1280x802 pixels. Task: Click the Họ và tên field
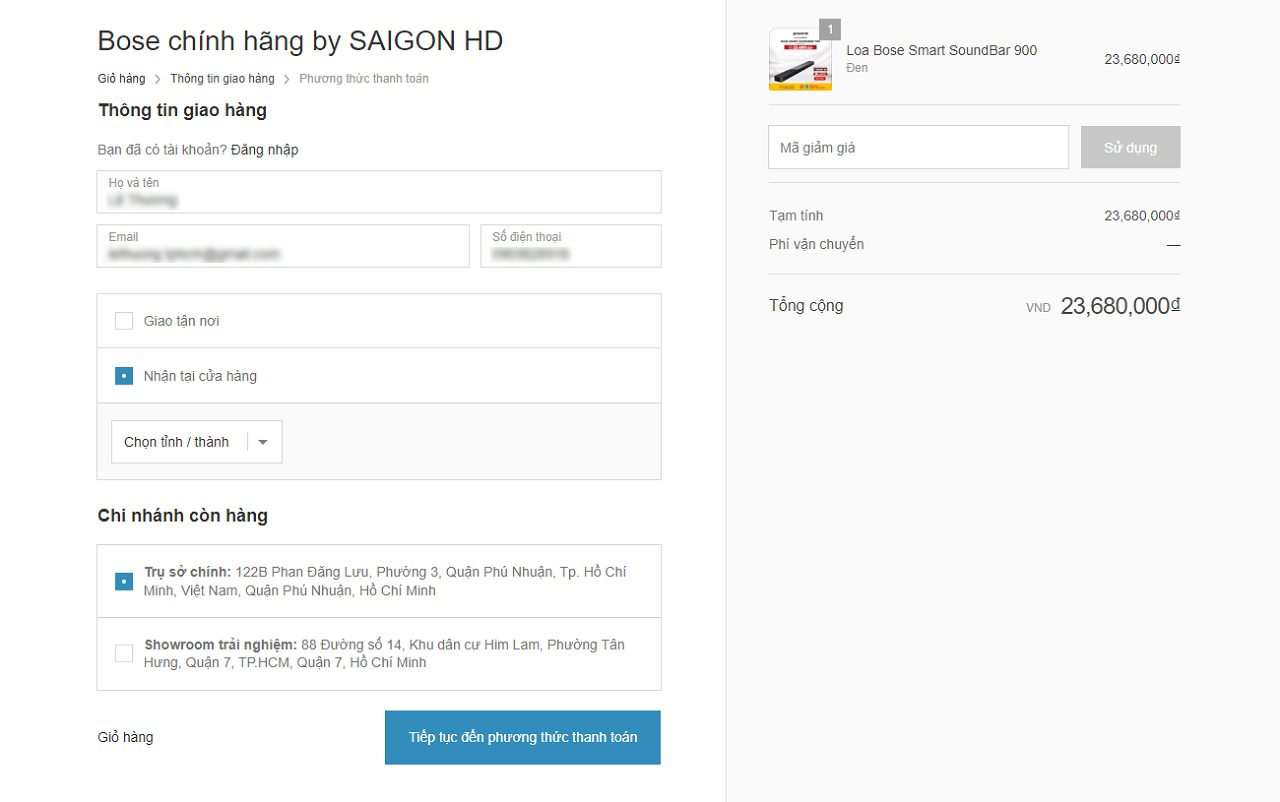(379, 192)
